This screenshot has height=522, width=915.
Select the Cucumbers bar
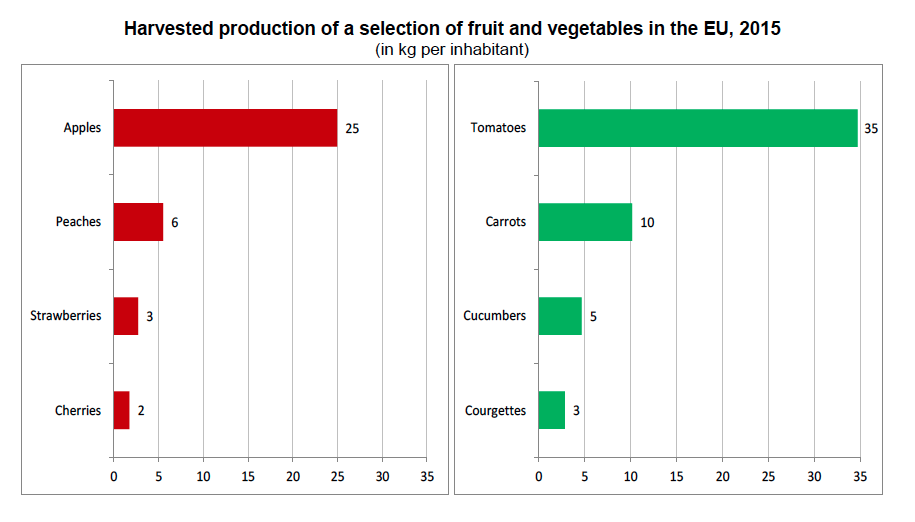(x=560, y=316)
